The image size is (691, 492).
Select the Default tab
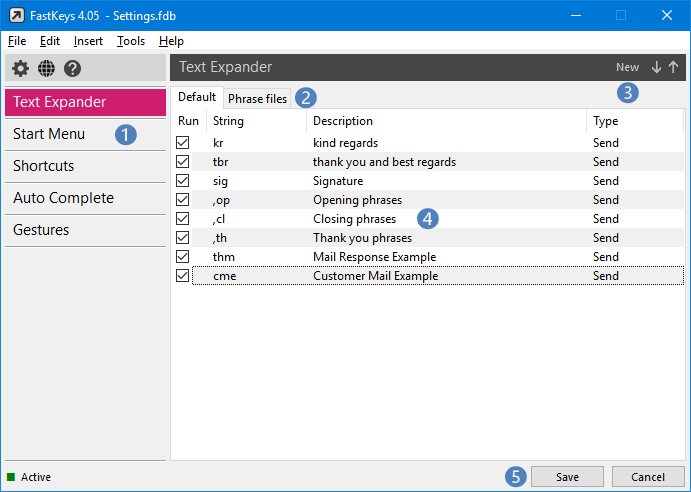197,97
